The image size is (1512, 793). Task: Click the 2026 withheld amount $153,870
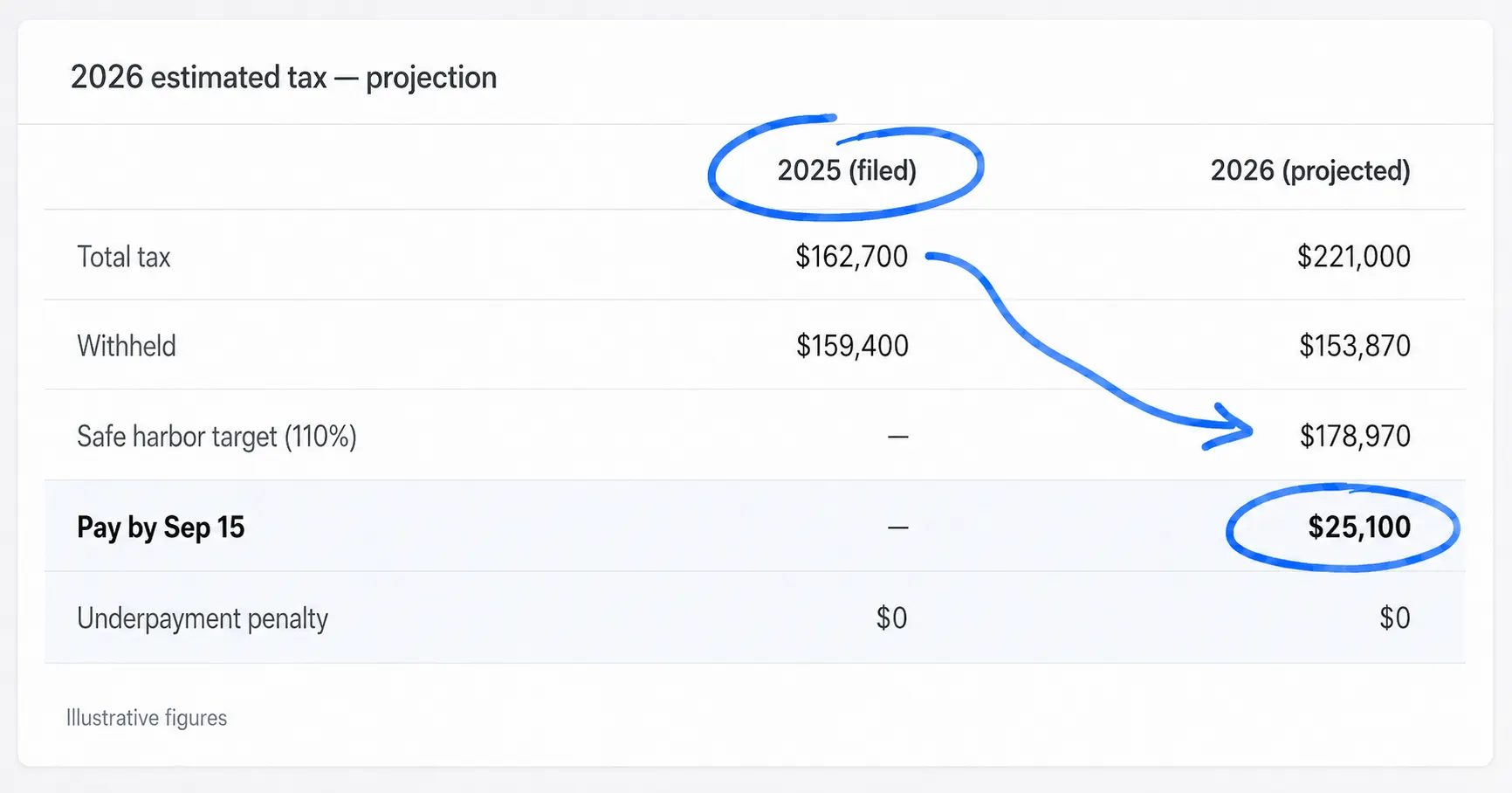click(1355, 346)
